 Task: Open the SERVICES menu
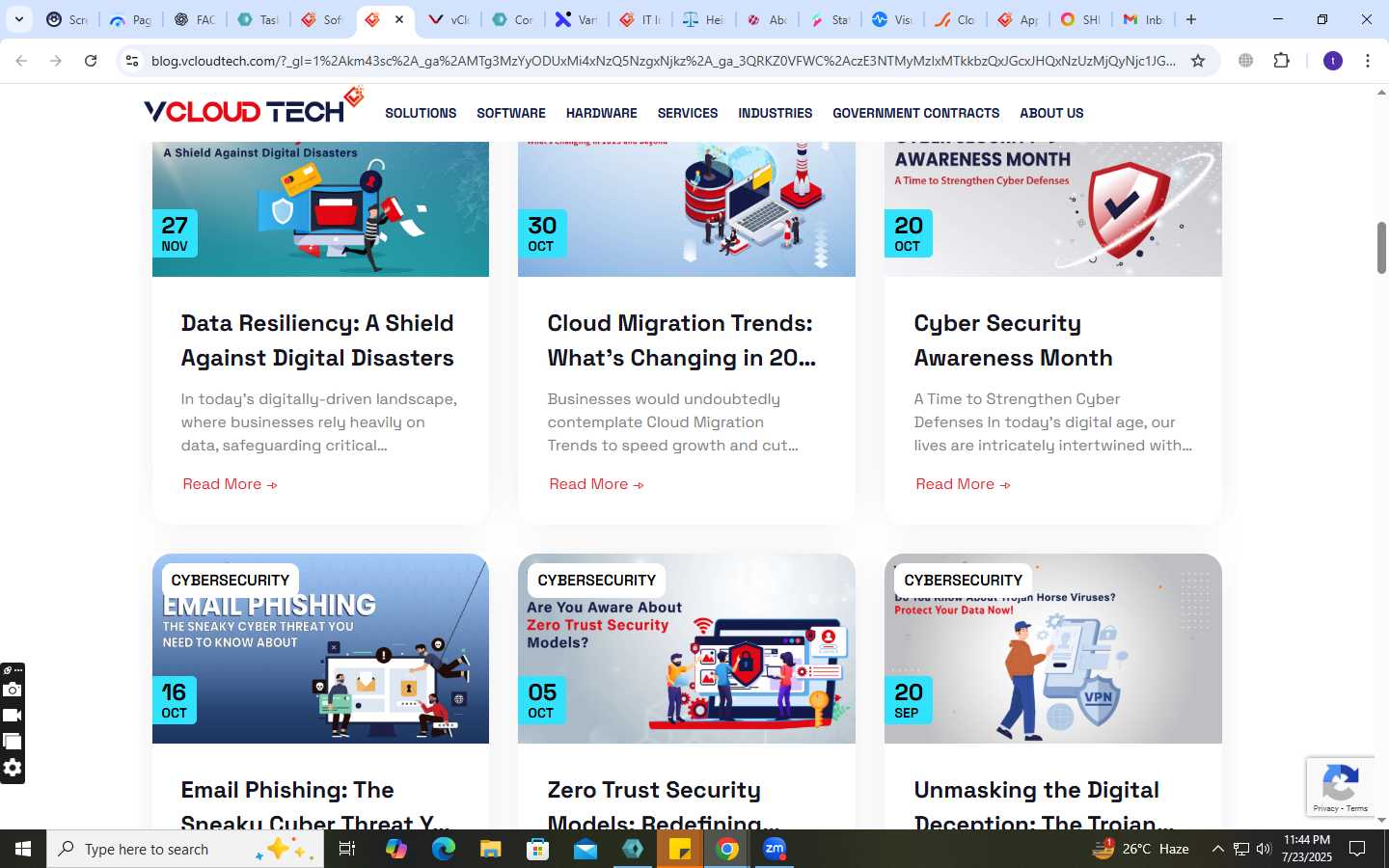click(x=688, y=113)
